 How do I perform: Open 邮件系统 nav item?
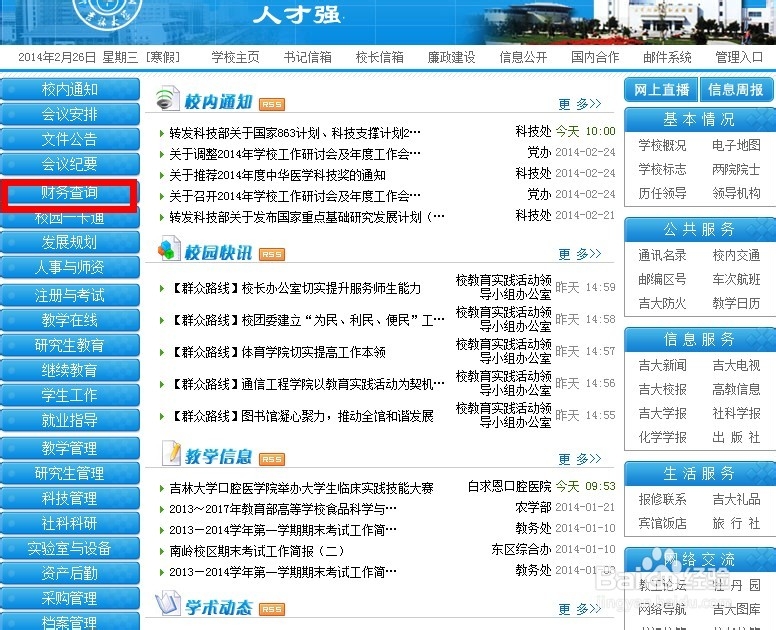[667, 57]
